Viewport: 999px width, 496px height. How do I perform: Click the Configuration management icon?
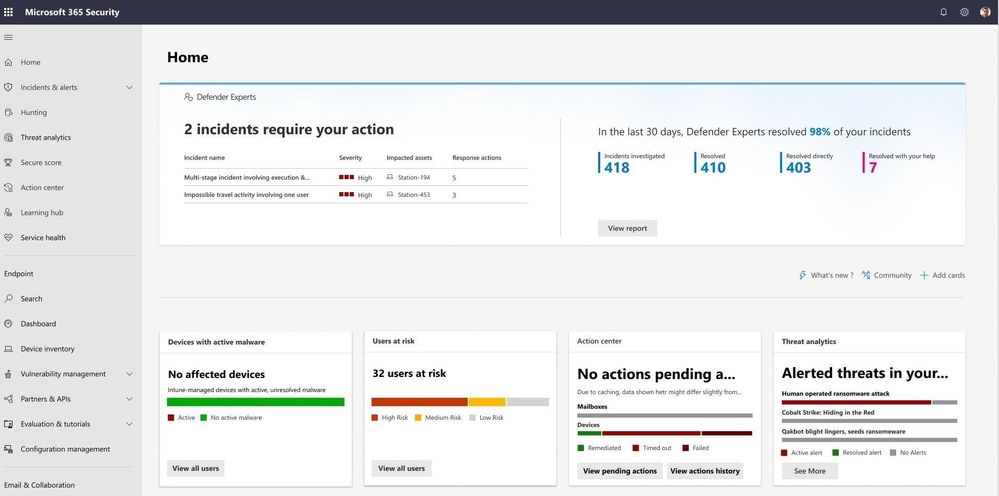[x=8, y=449]
